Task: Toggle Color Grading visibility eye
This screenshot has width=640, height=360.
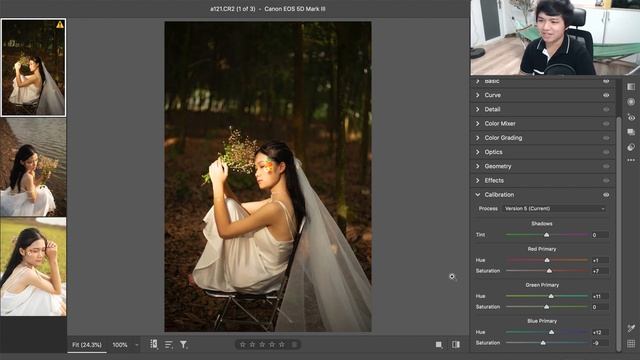Action: [x=606, y=138]
